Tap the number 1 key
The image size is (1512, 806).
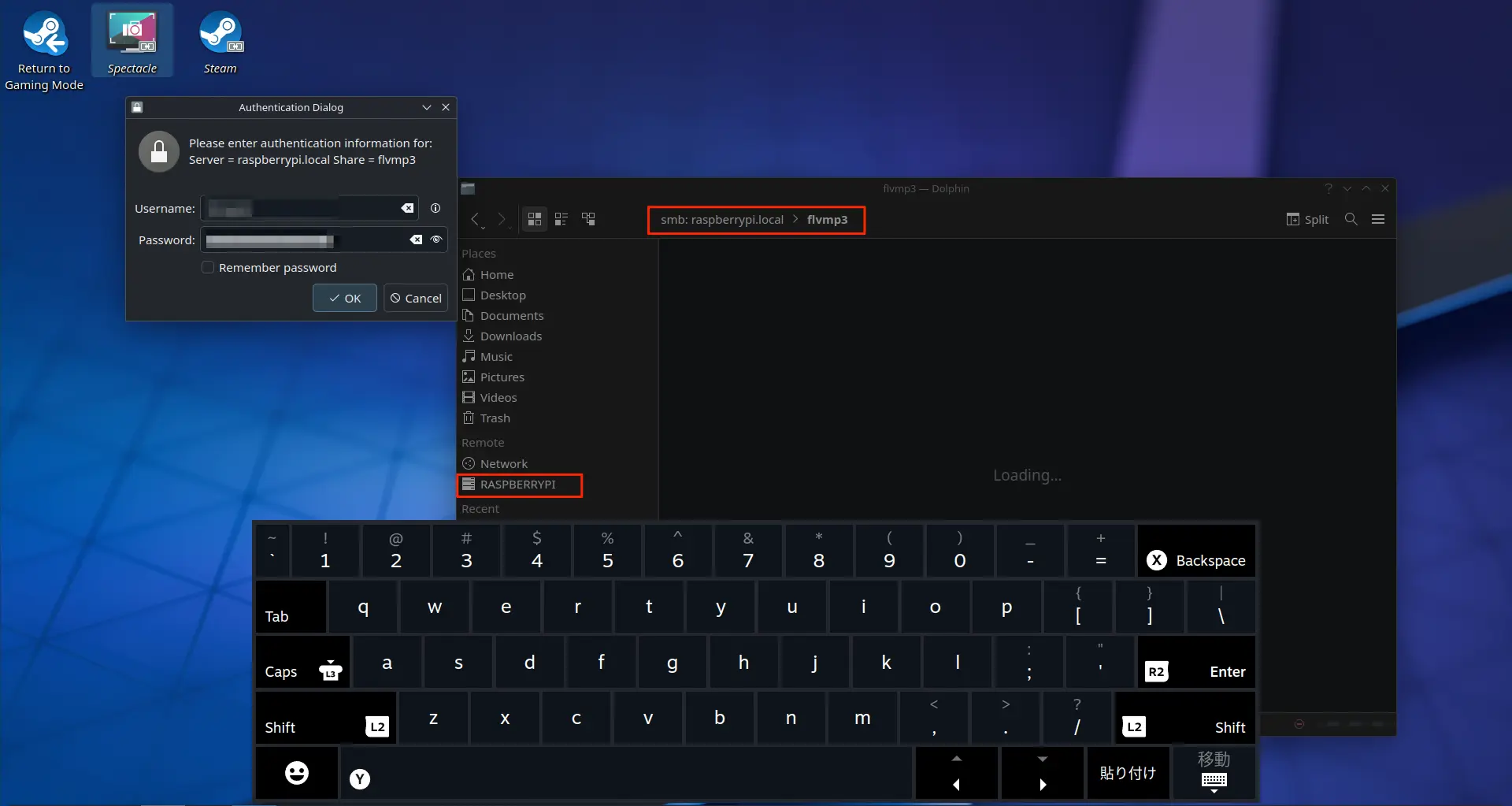pos(325,551)
